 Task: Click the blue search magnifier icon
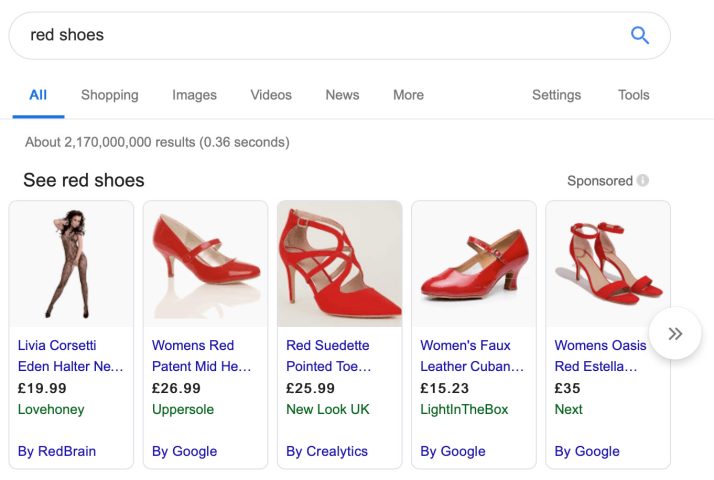(x=640, y=36)
